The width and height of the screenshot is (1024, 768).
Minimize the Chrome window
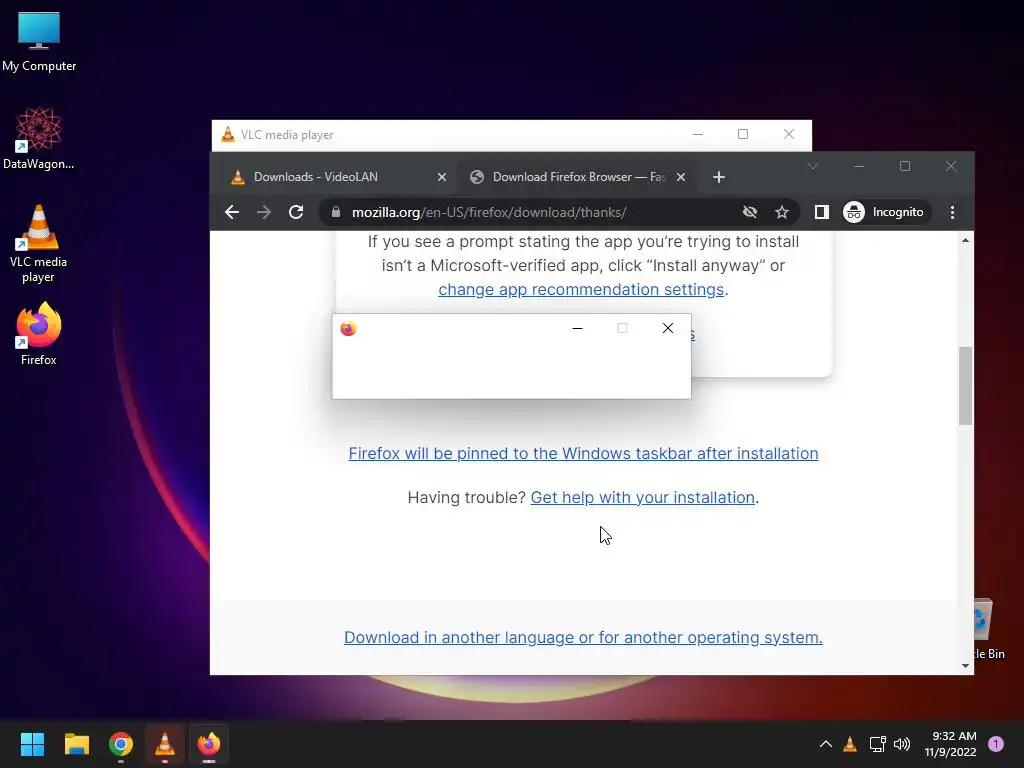click(x=859, y=167)
